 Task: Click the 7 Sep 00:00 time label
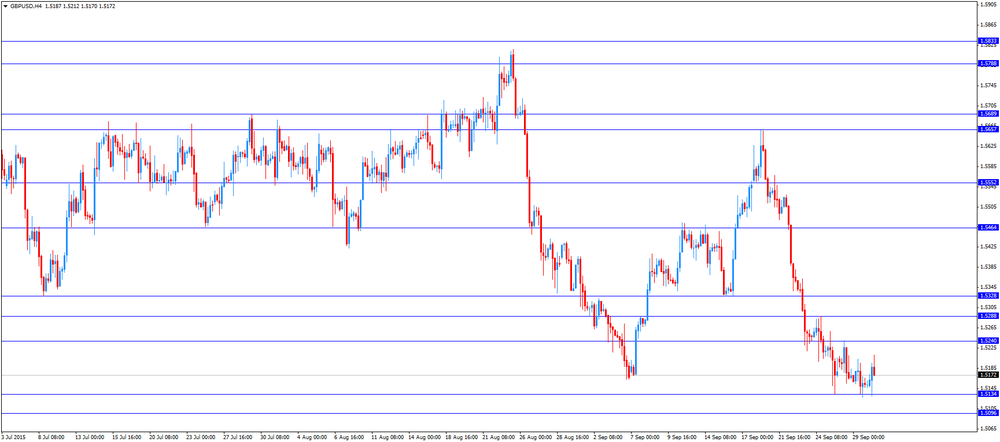coord(645,438)
